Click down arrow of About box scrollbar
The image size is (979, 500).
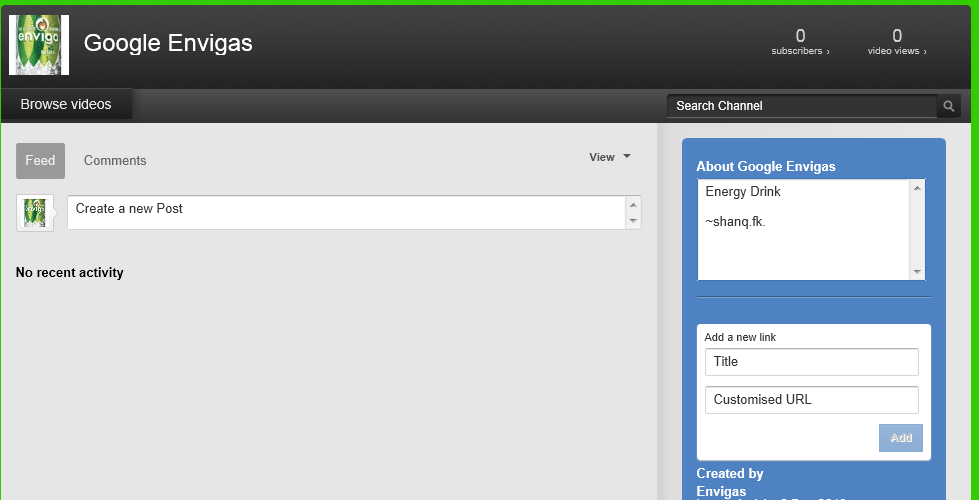coord(917,272)
